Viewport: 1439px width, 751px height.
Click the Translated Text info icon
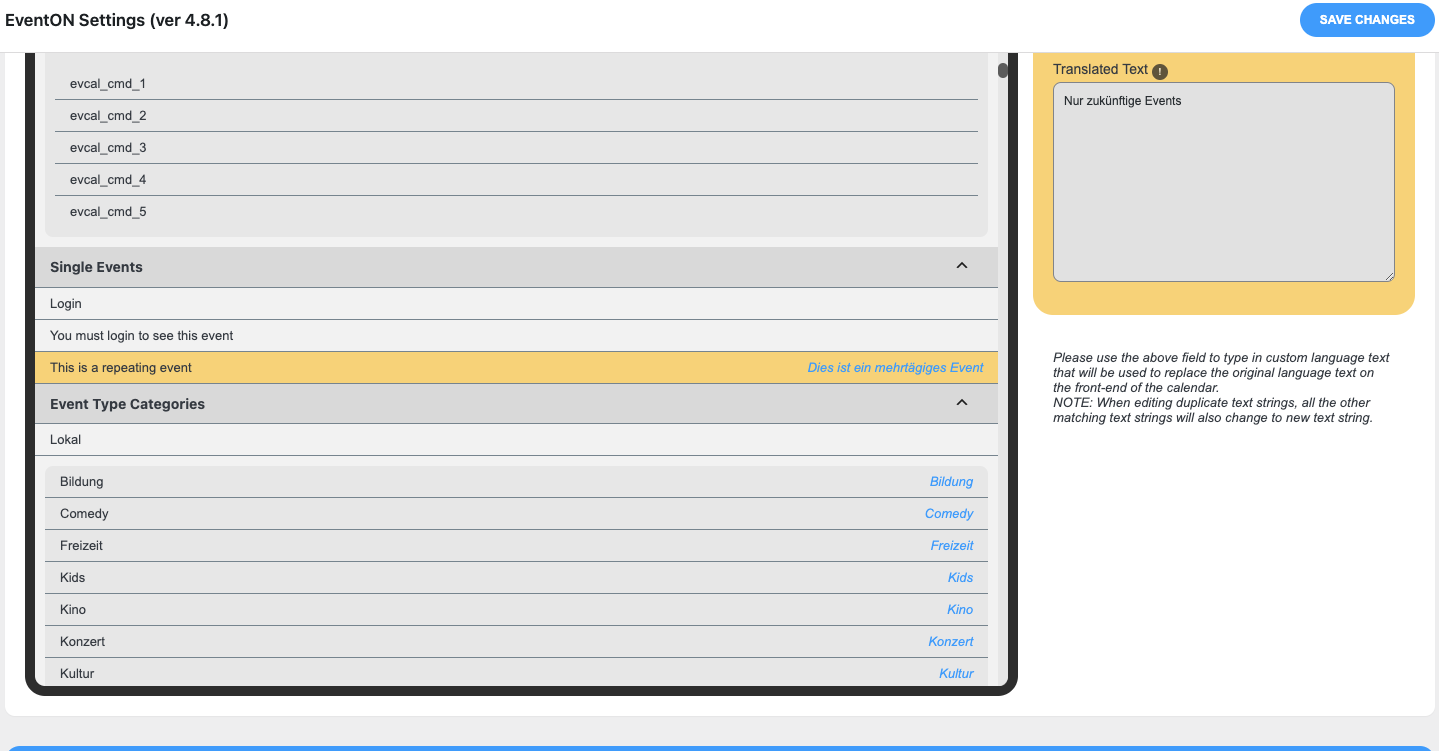tap(1160, 71)
